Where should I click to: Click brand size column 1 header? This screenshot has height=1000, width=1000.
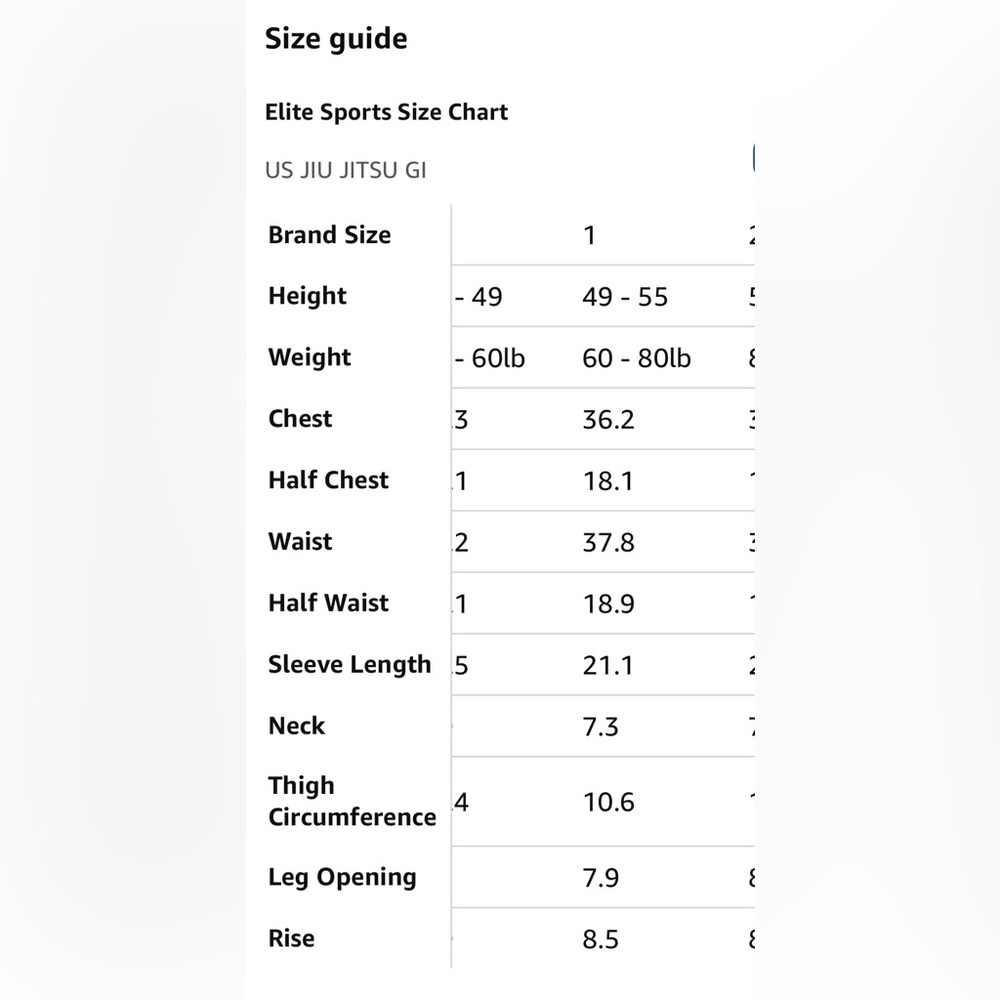click(589, 235)
